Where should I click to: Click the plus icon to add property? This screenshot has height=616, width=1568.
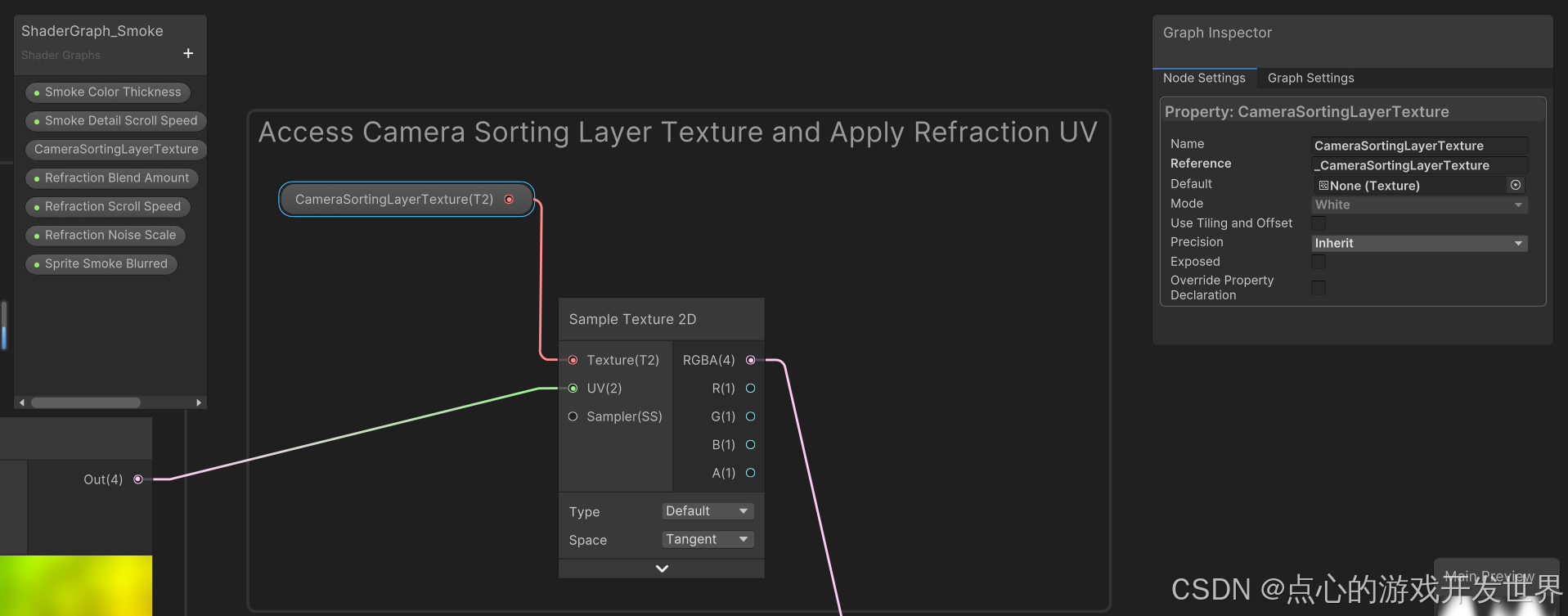[x=188, y=53]
